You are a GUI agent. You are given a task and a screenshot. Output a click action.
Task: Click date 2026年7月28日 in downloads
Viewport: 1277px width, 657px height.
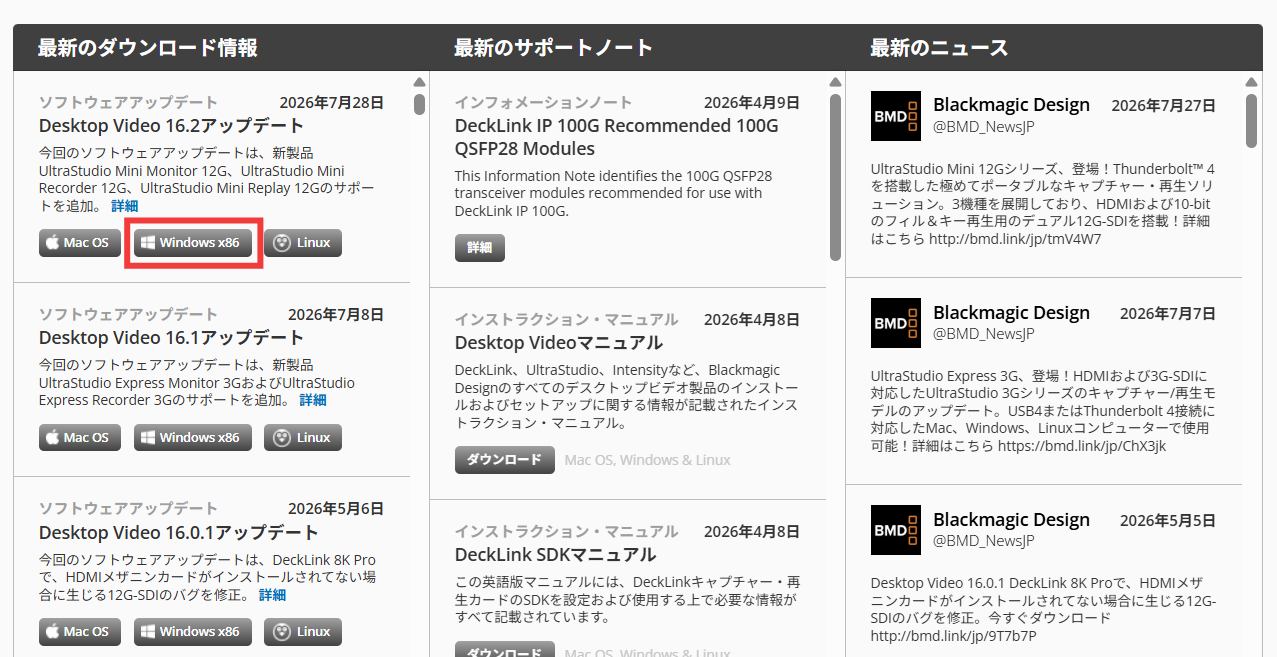(x=332, y=102)
